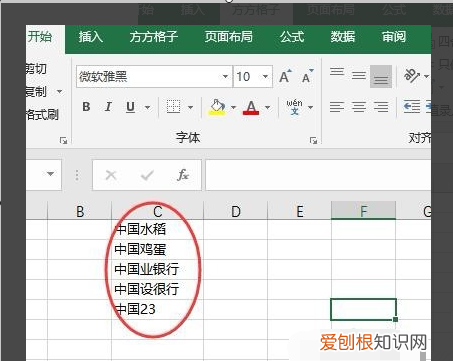Switch to 开始 tab
This screenshot has width=453, height=361.
[40, 37]
